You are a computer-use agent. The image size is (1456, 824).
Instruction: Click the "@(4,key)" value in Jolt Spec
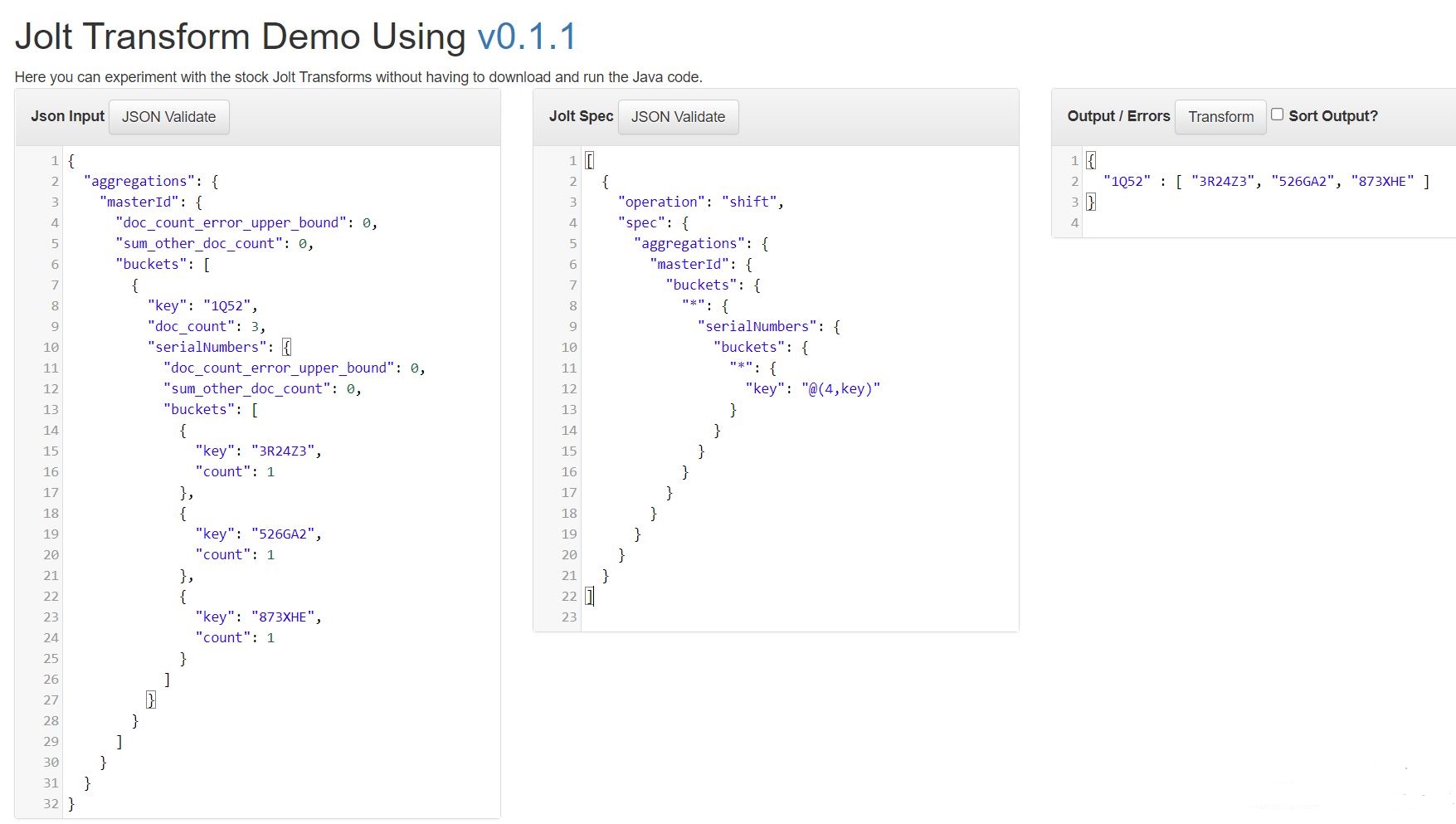(841, 388)
